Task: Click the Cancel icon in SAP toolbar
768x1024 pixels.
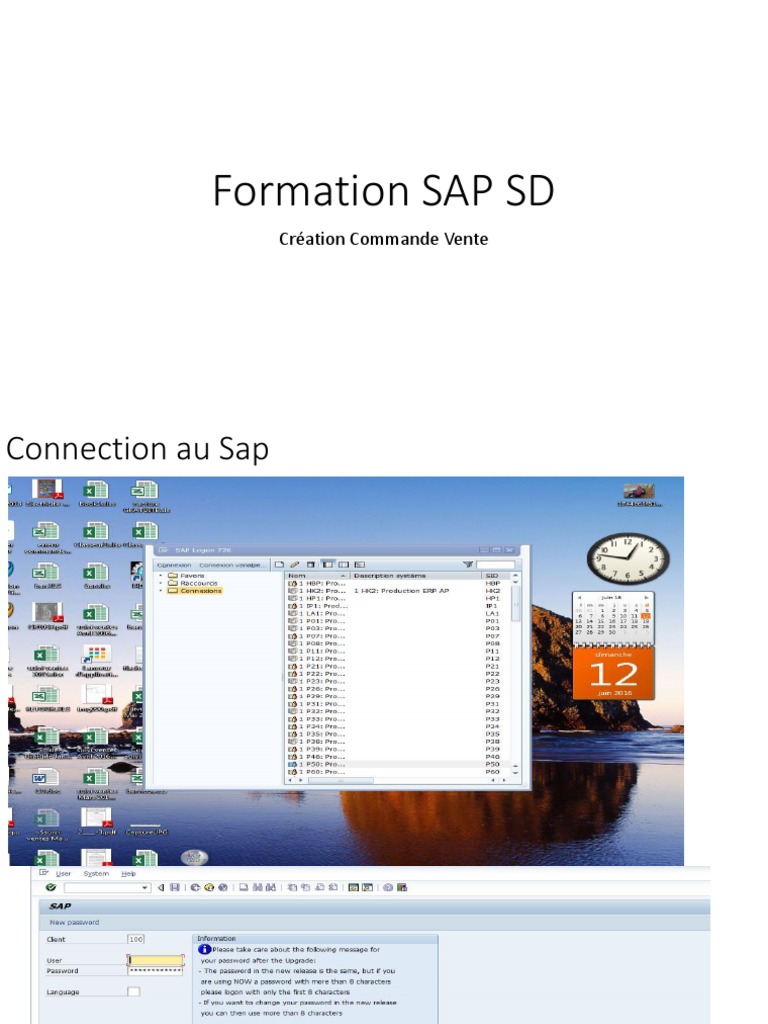Action: [x=223, y=888]
